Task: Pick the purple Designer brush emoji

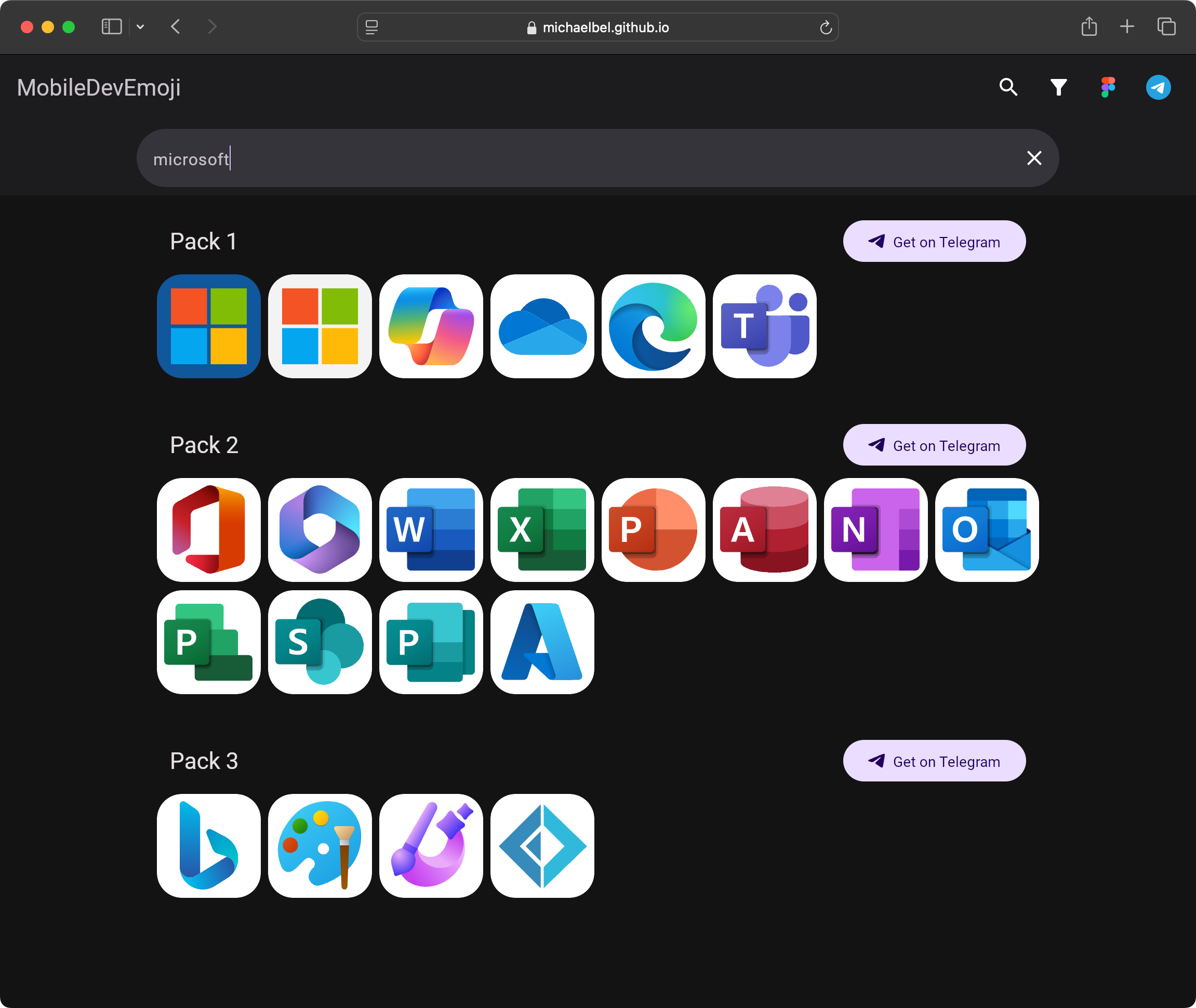Action: click(431, 846)
